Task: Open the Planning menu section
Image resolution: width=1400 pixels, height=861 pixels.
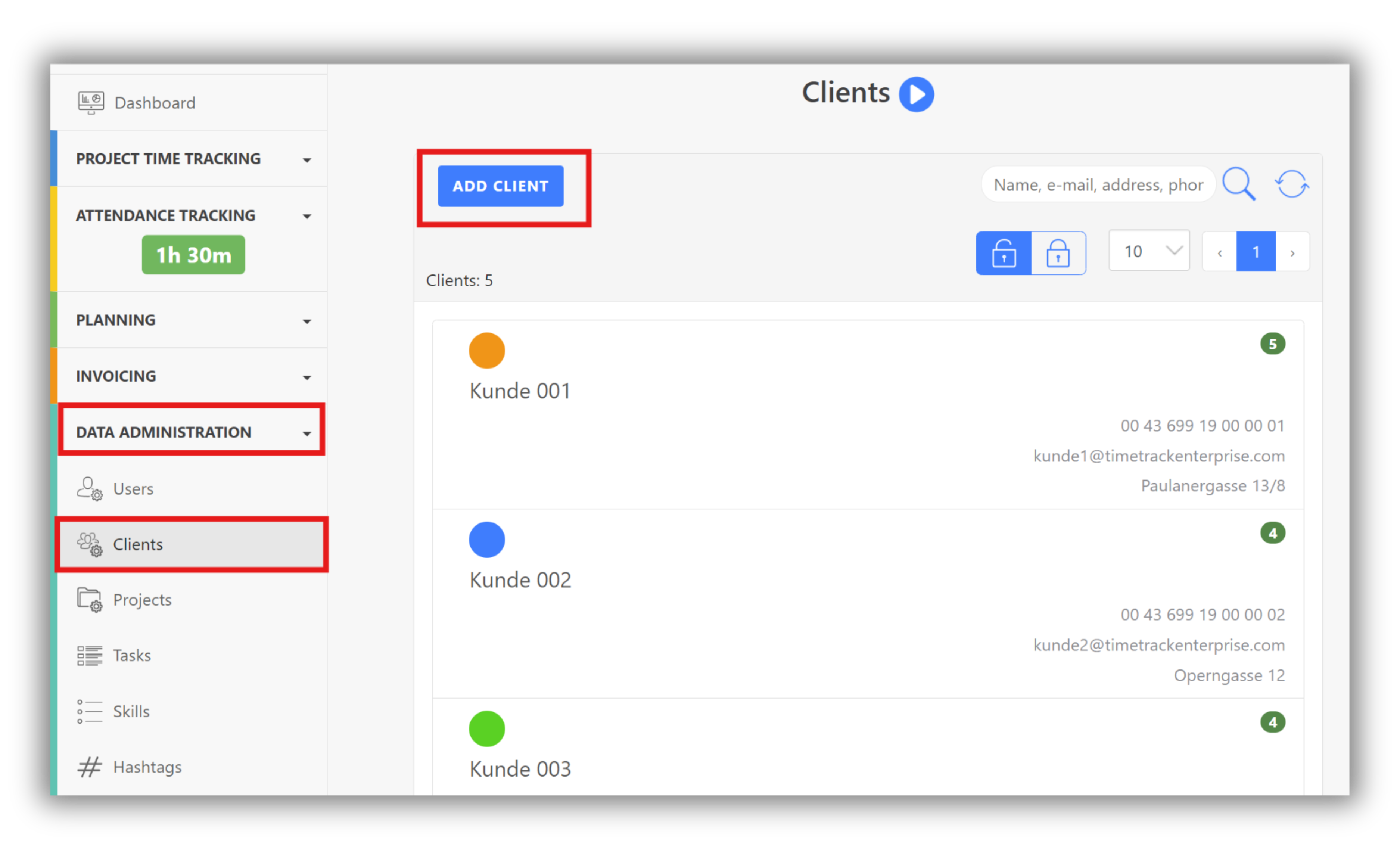Action: 307,321
